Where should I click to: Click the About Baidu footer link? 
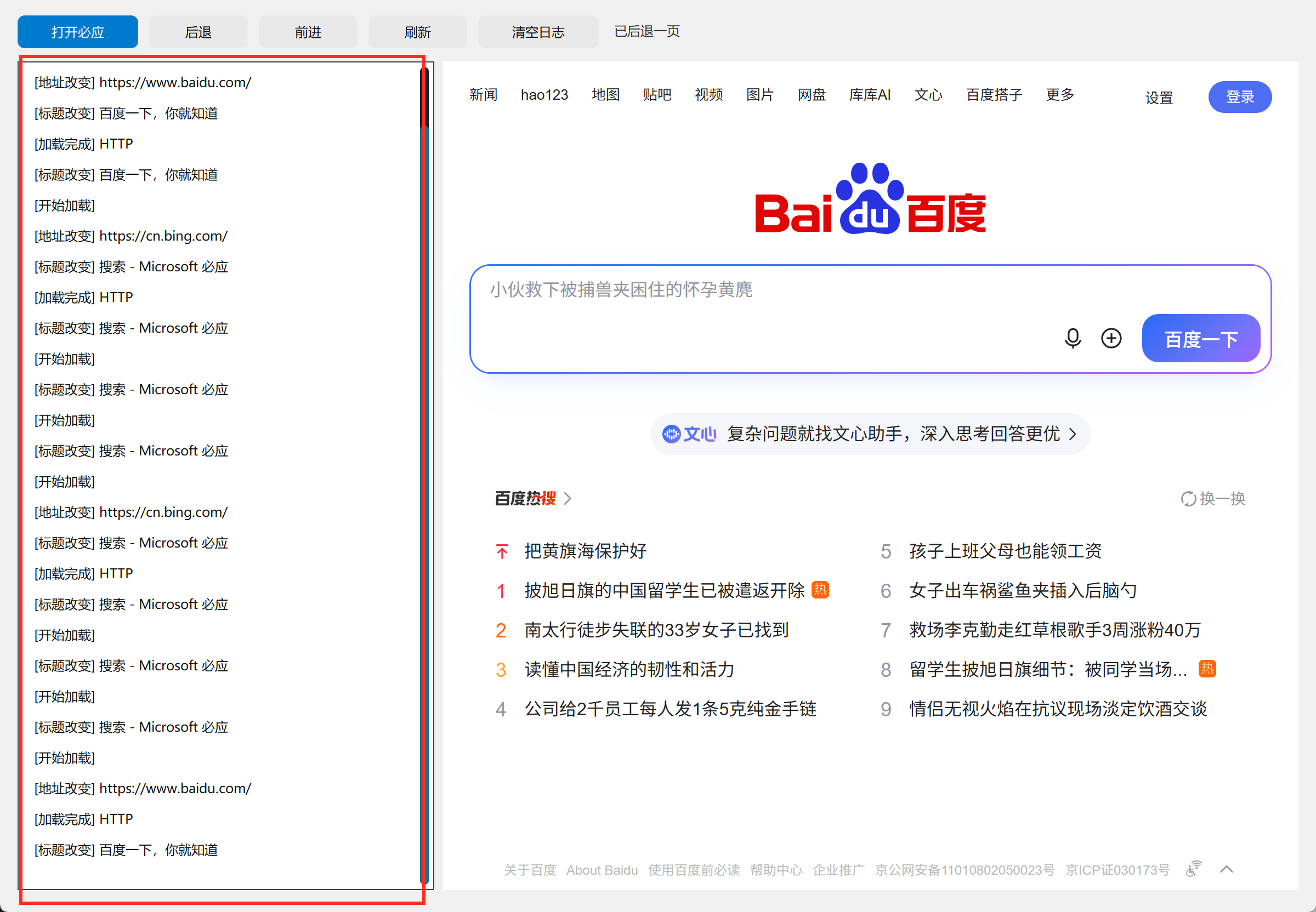602,870
